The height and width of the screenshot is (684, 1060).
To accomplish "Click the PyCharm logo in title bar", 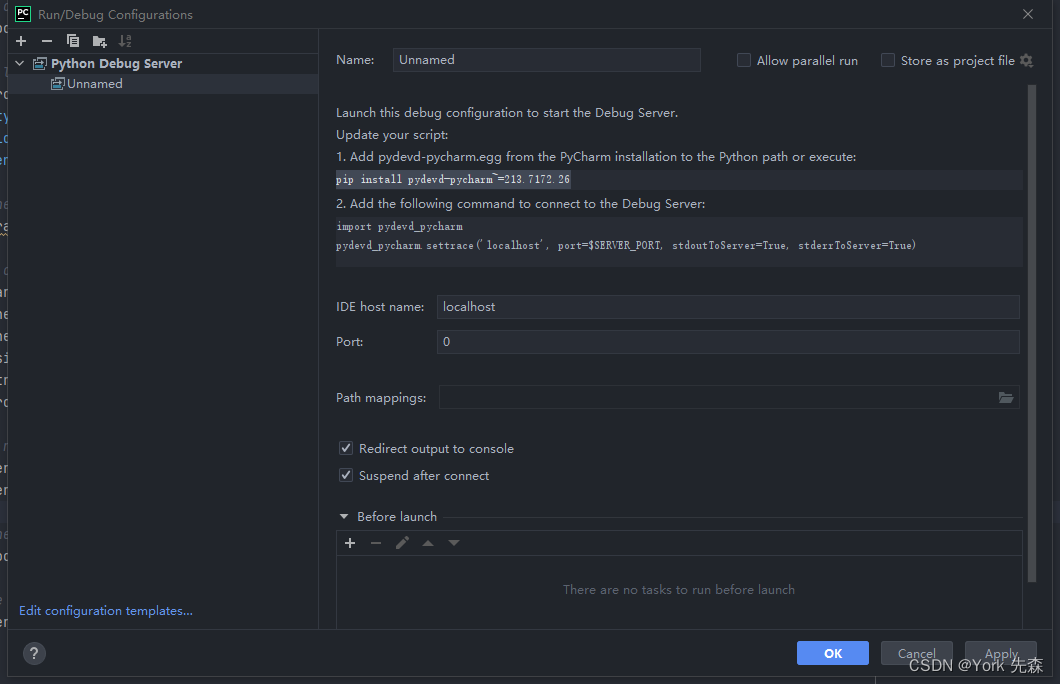I will tap(22, 14).
